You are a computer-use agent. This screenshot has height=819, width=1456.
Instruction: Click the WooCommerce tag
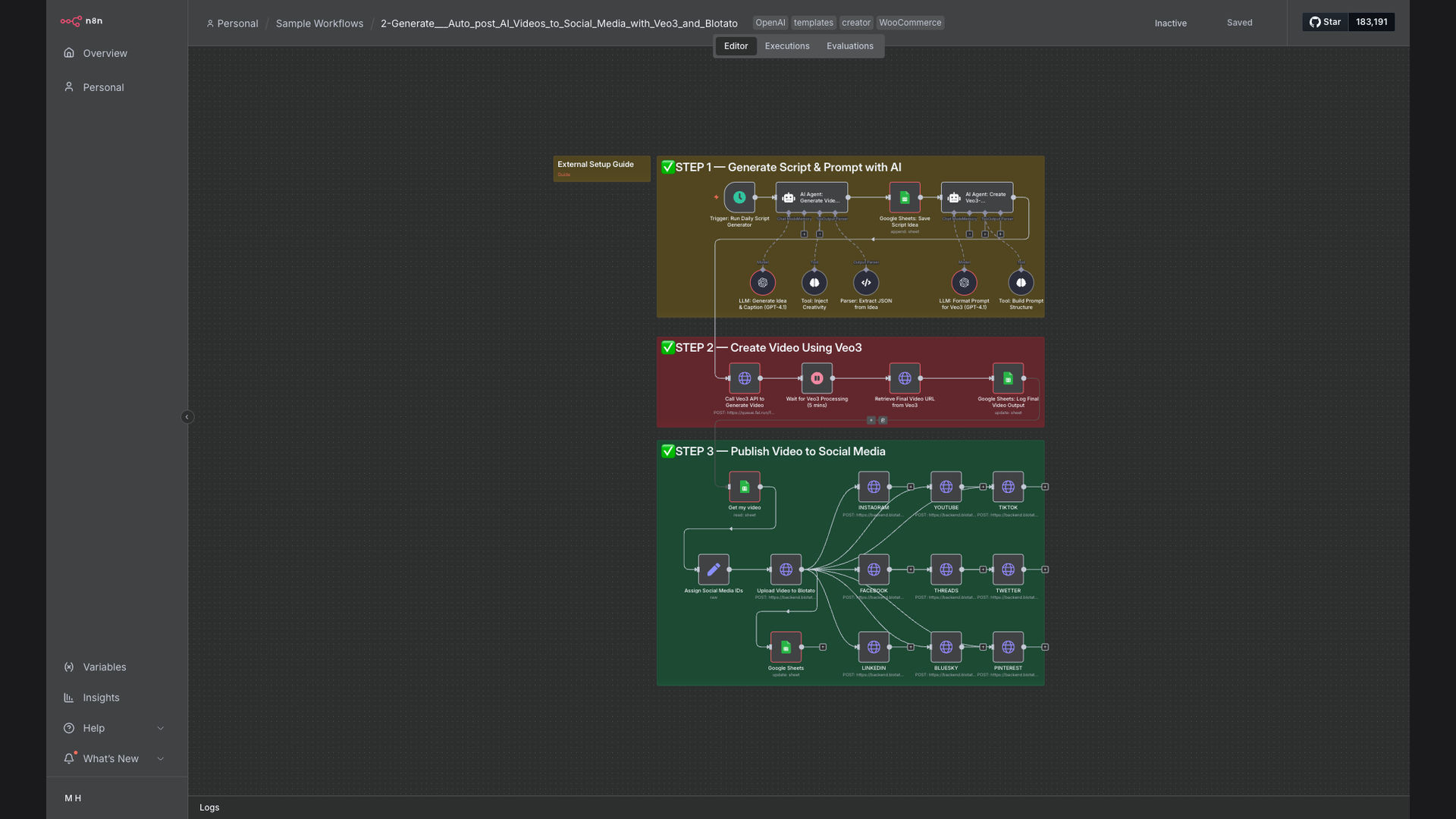click(x=910, y=23)
